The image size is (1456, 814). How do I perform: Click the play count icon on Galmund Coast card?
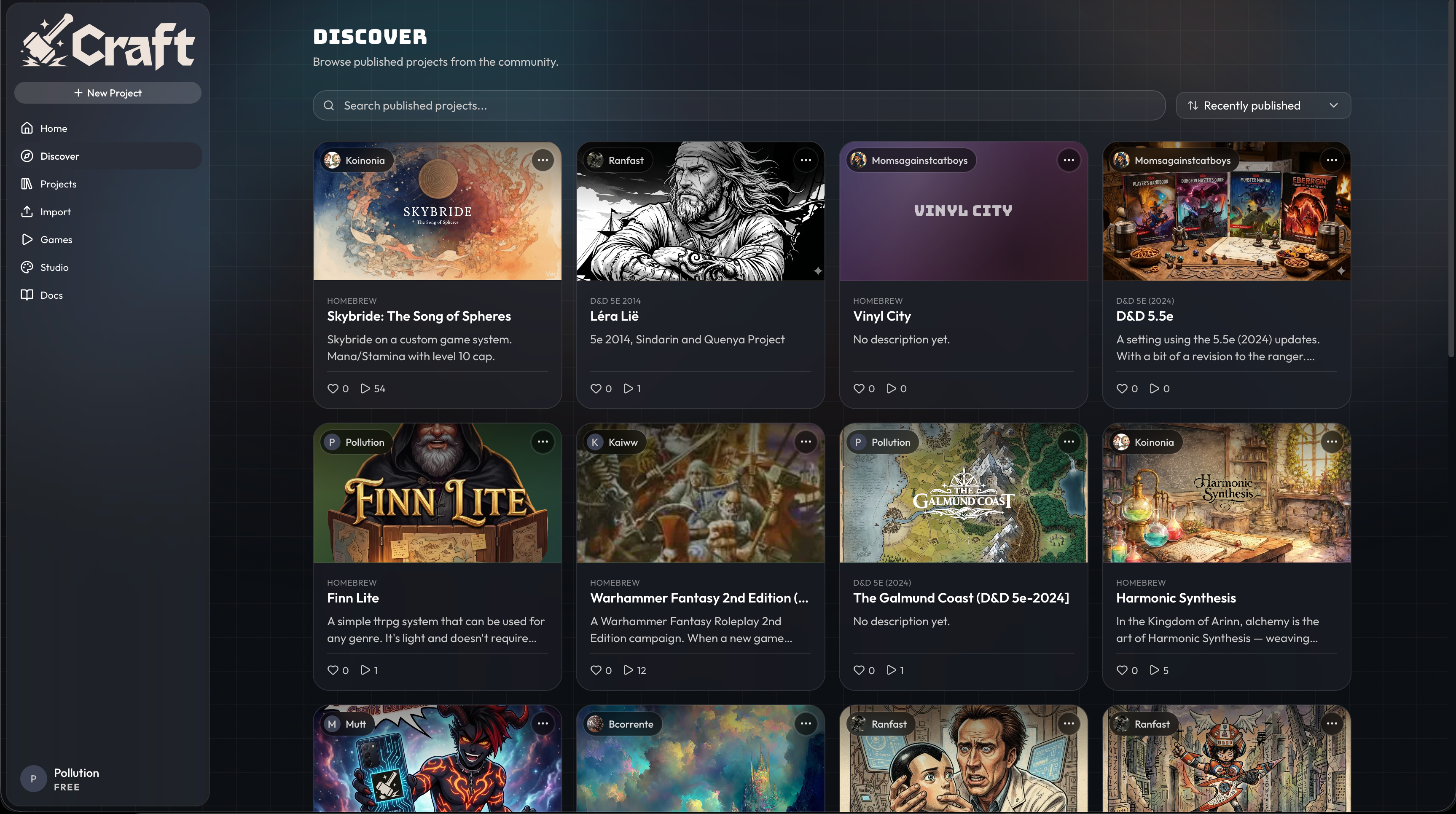[x=892, y=670]
